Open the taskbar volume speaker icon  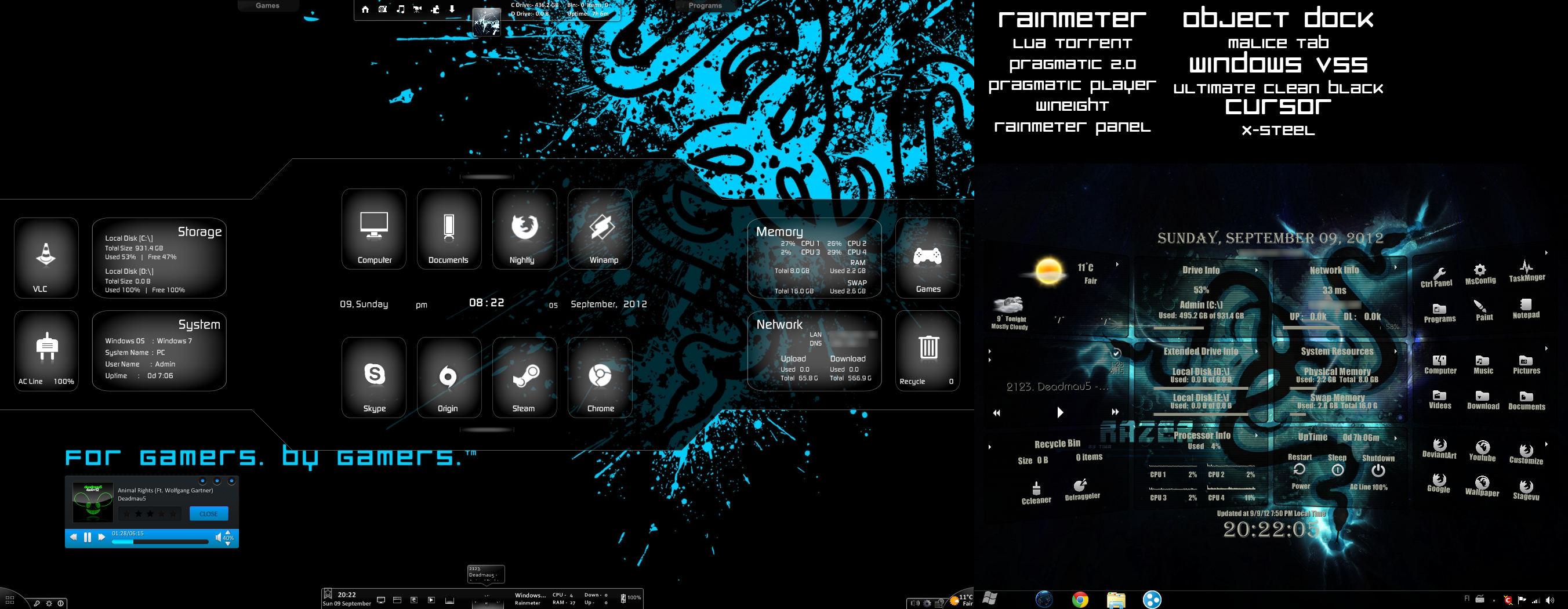point(1550,600)
